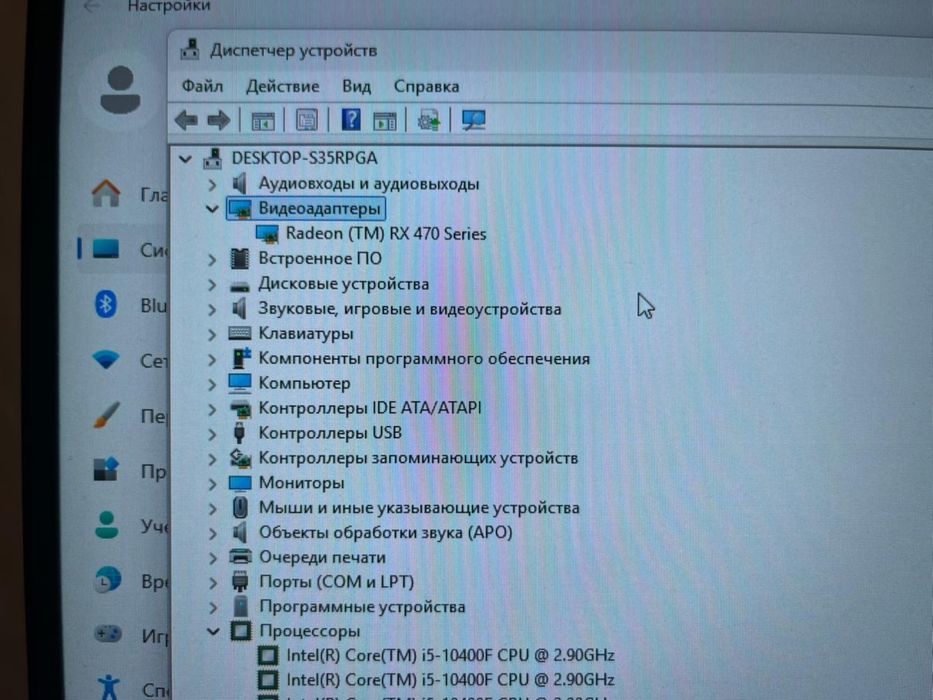Open the Accounts person icon in Settings sidebar
The width and height of the screenshot is (933, 700).
[x=107, y=525]
